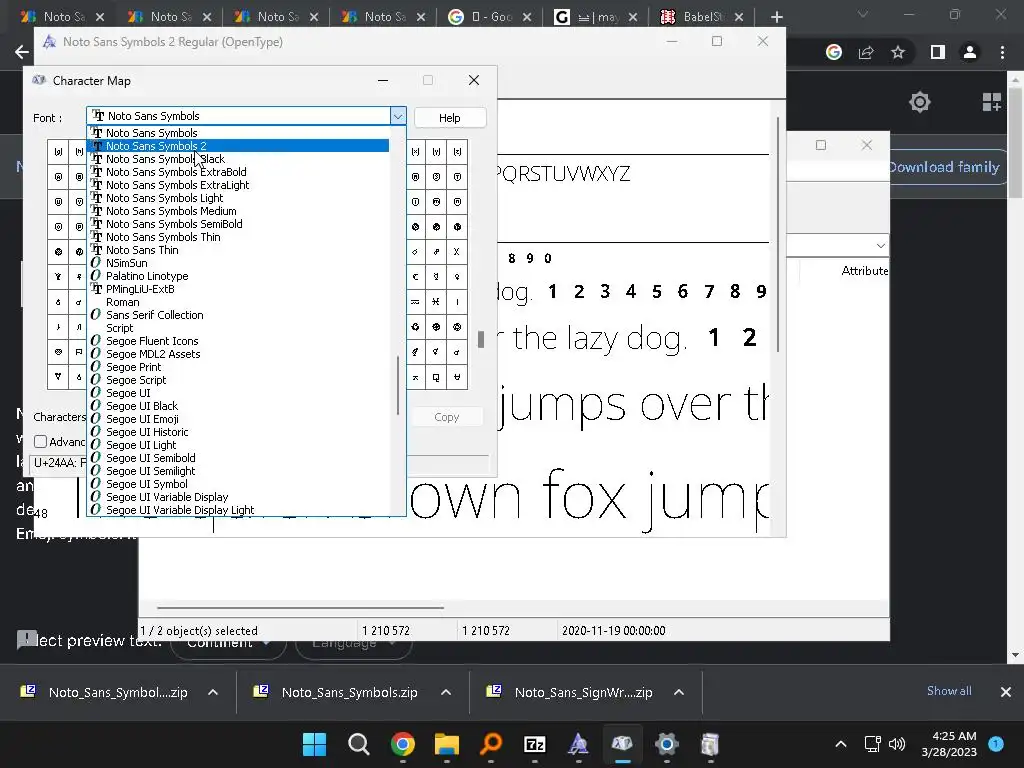Click Download family button in Chrome
The height and width of the screenshot is (768, 1024).
(x=944, y=167)
